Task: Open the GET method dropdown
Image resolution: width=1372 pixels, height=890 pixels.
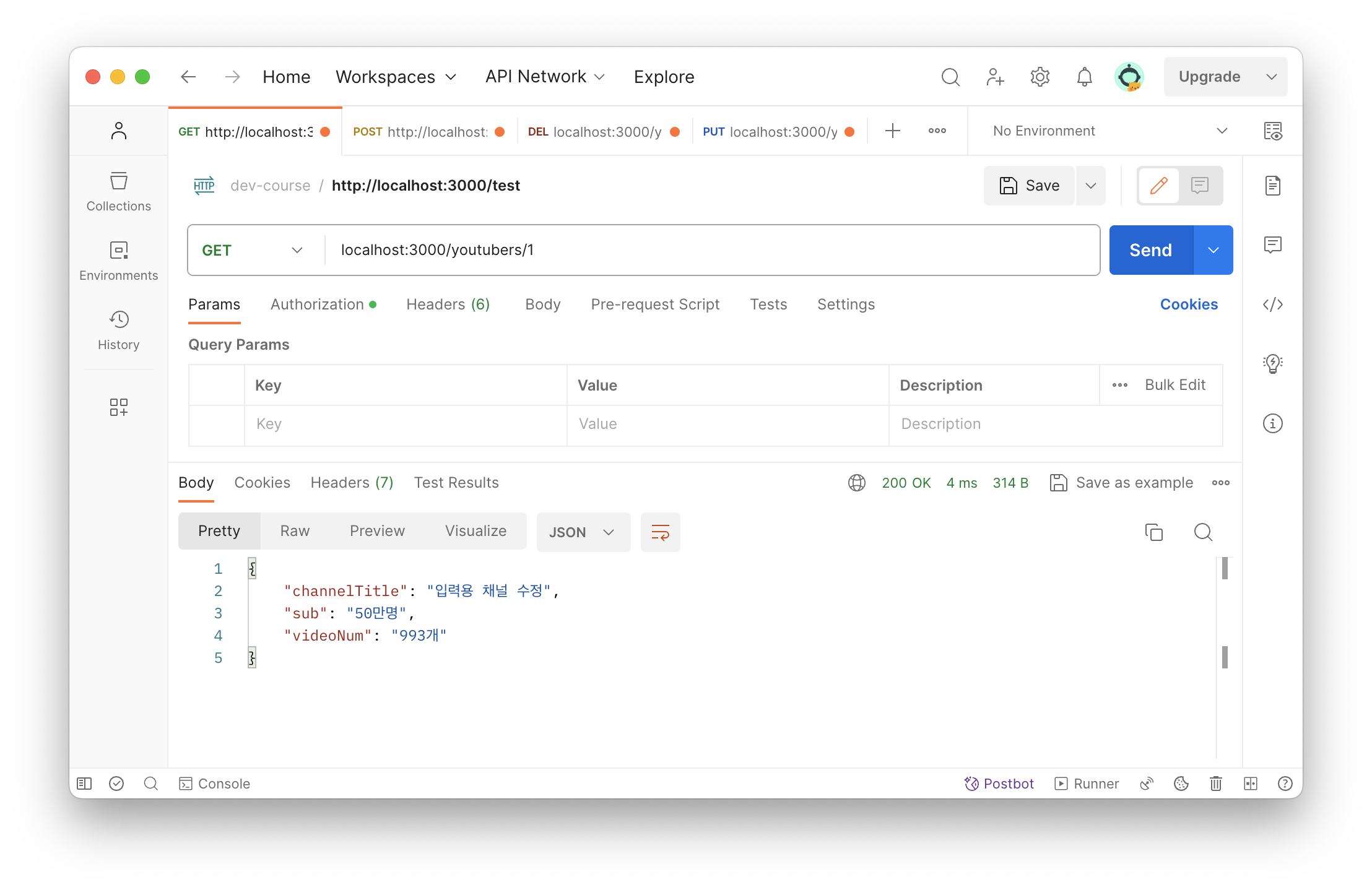Action: pos(253,250)
